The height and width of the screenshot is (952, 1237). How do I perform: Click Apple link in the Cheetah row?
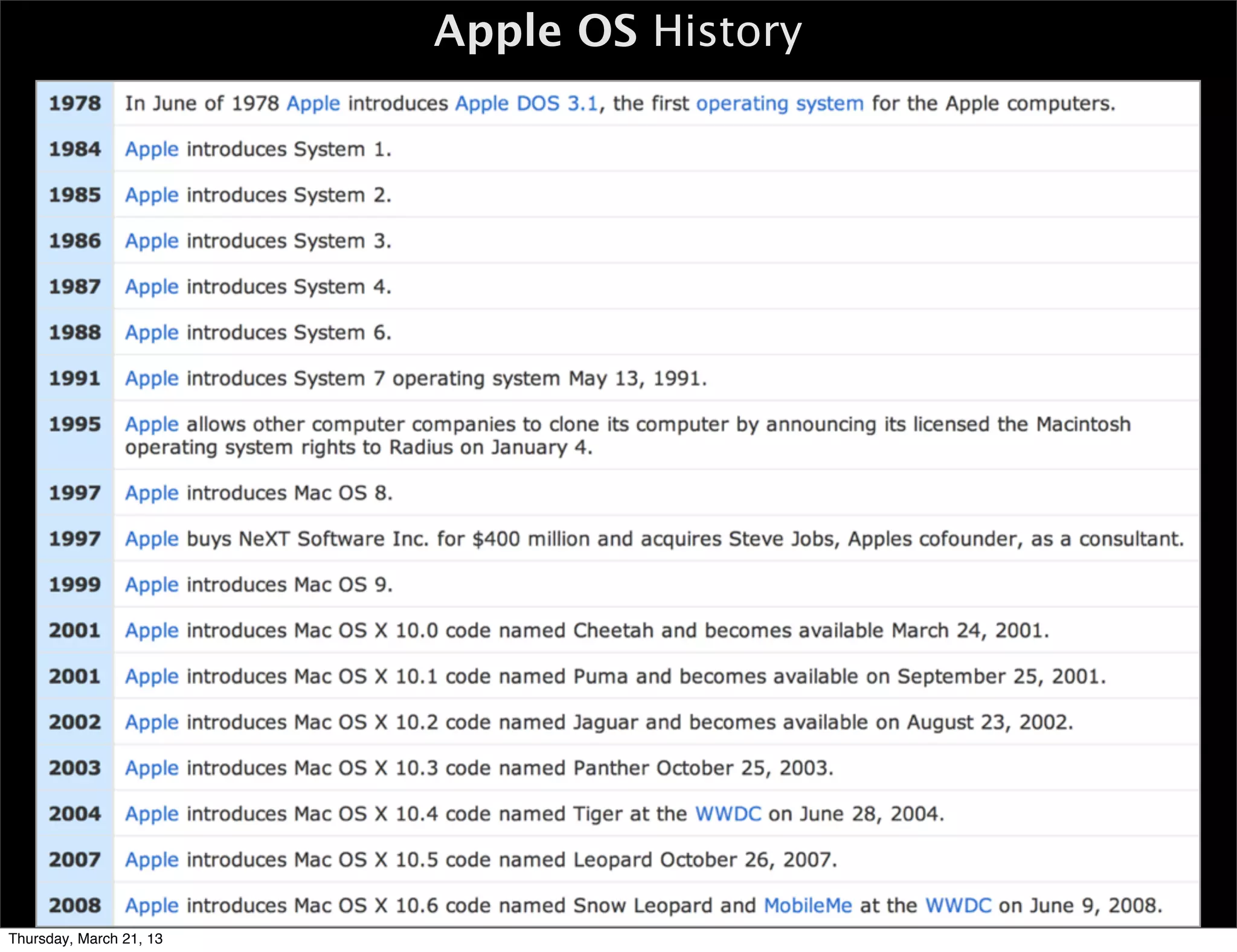pos(152,632)
